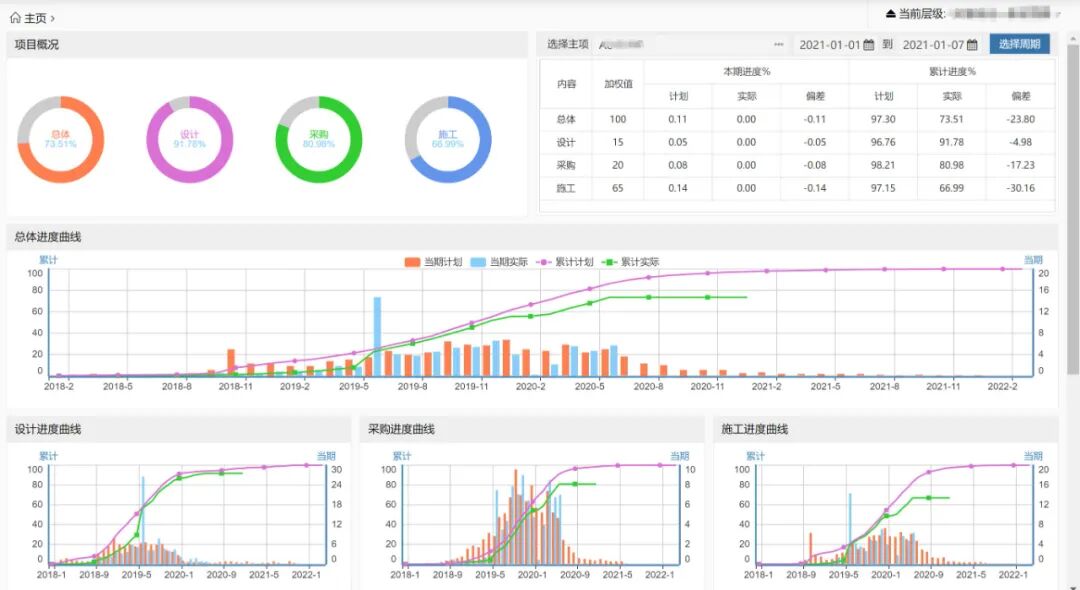Click the 总体进度曲线 panel header
This screenshot has height=590, width=1080.
click(532, 237)
